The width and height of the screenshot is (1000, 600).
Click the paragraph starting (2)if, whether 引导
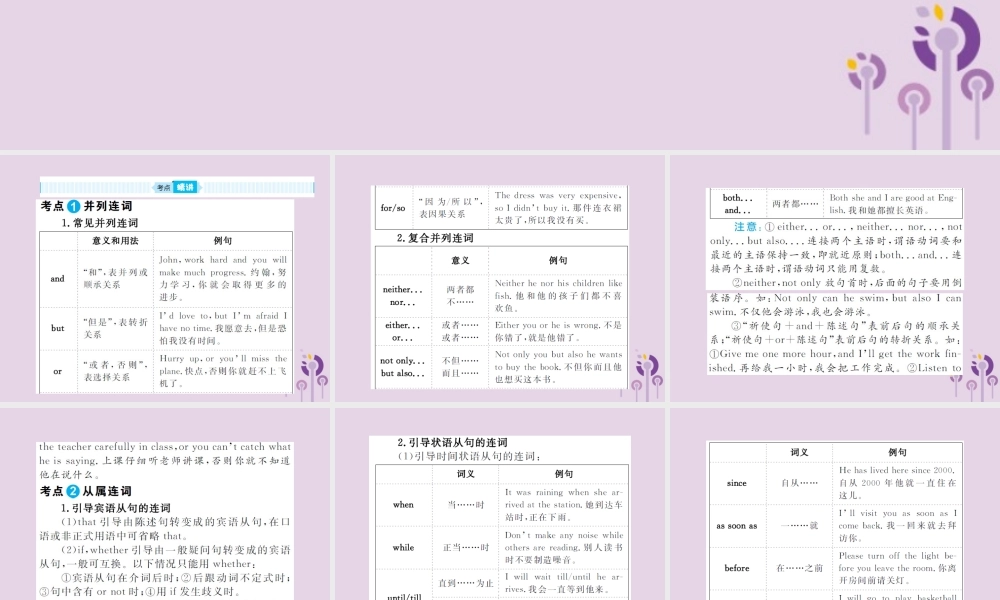click(x=165, y=557)
